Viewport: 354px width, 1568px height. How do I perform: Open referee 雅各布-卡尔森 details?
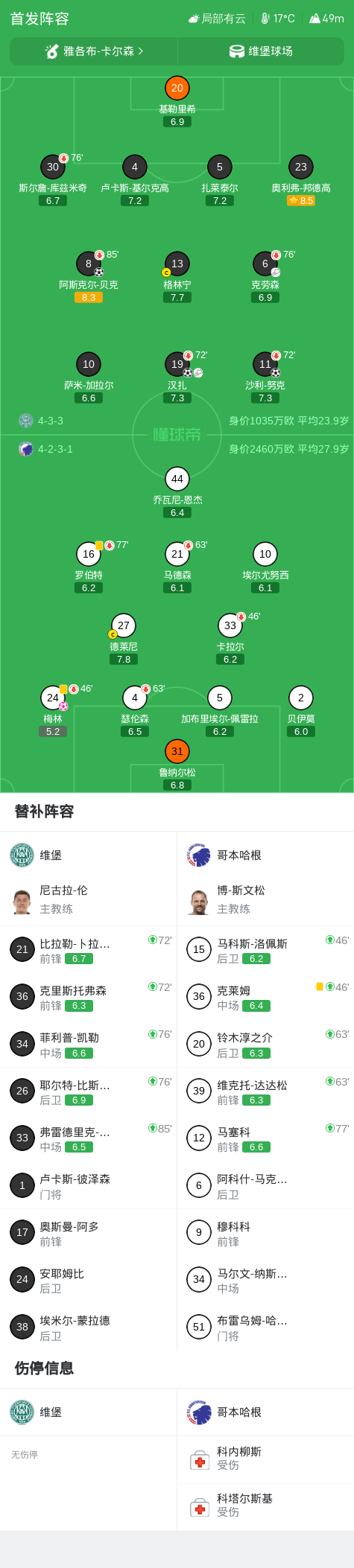[94, 51]
